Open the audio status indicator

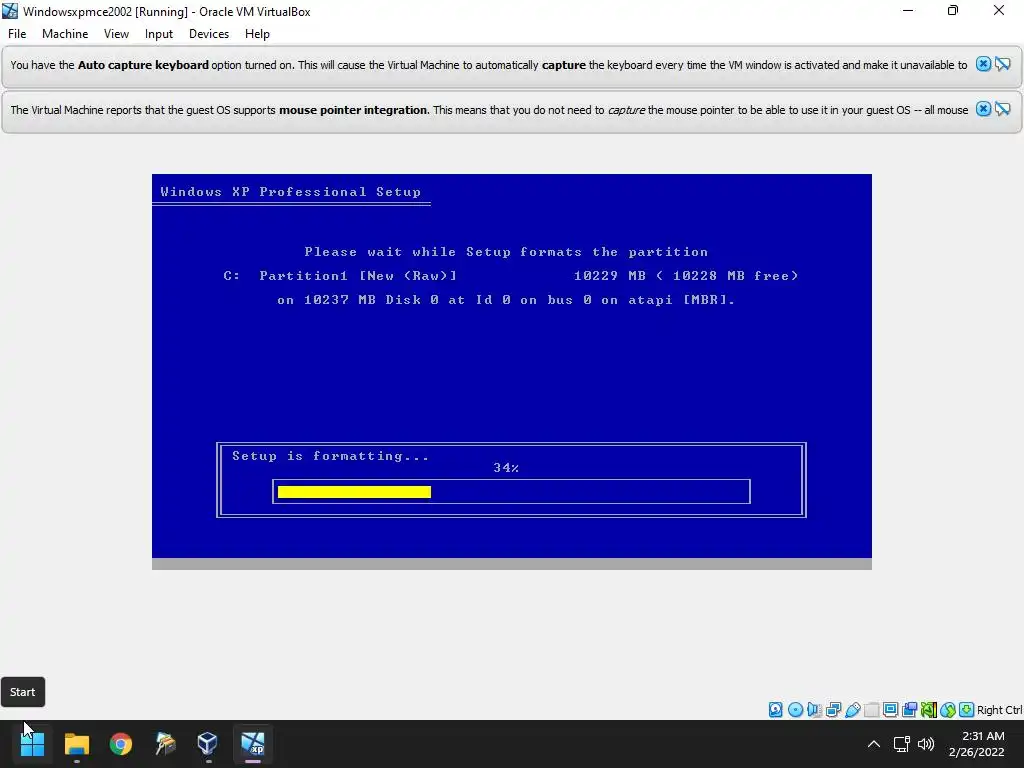coord(814,710)
